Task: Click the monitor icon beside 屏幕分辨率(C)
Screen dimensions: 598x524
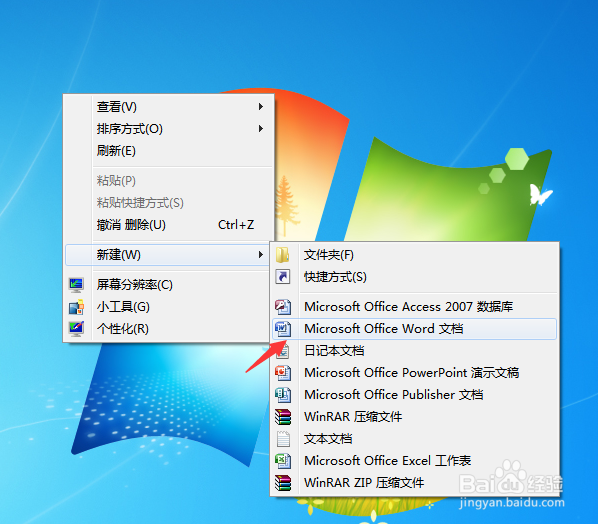Action: (76, 285)
